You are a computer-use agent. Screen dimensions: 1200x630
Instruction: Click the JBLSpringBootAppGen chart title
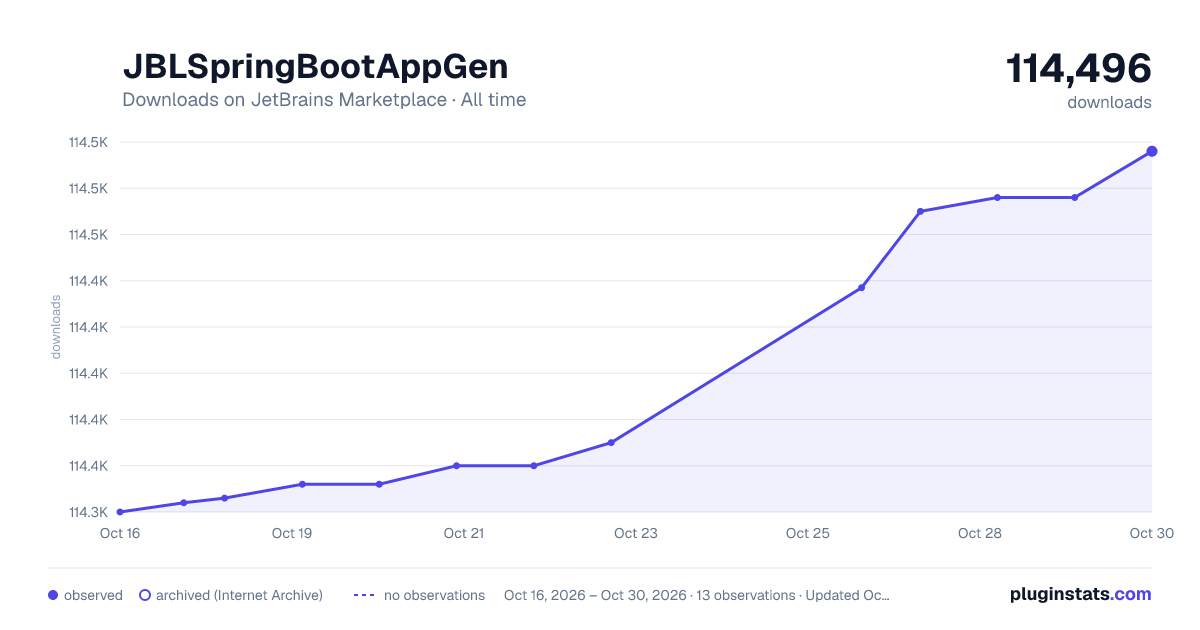315,66
